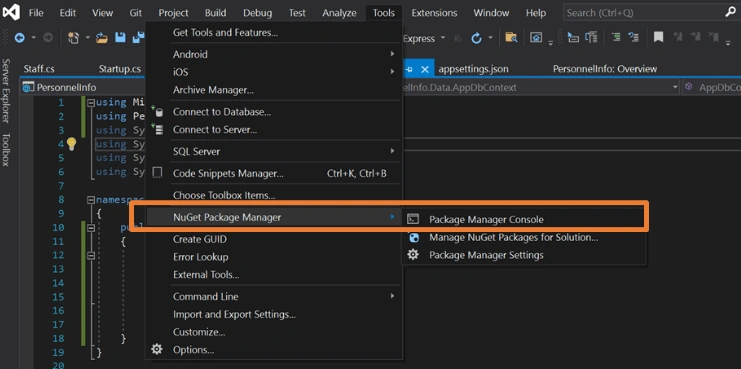Expand the toolbar overflow options after the browser icon

pyautogui.click(x=551, y=43)
